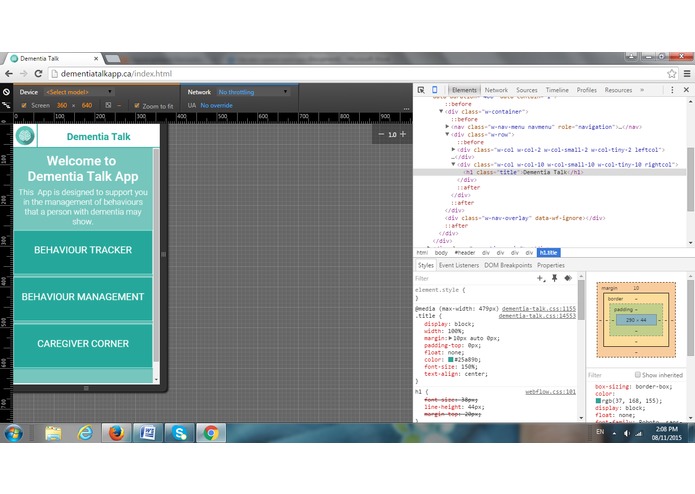Open Word from taskbar
695x494 pixels.
148,433
